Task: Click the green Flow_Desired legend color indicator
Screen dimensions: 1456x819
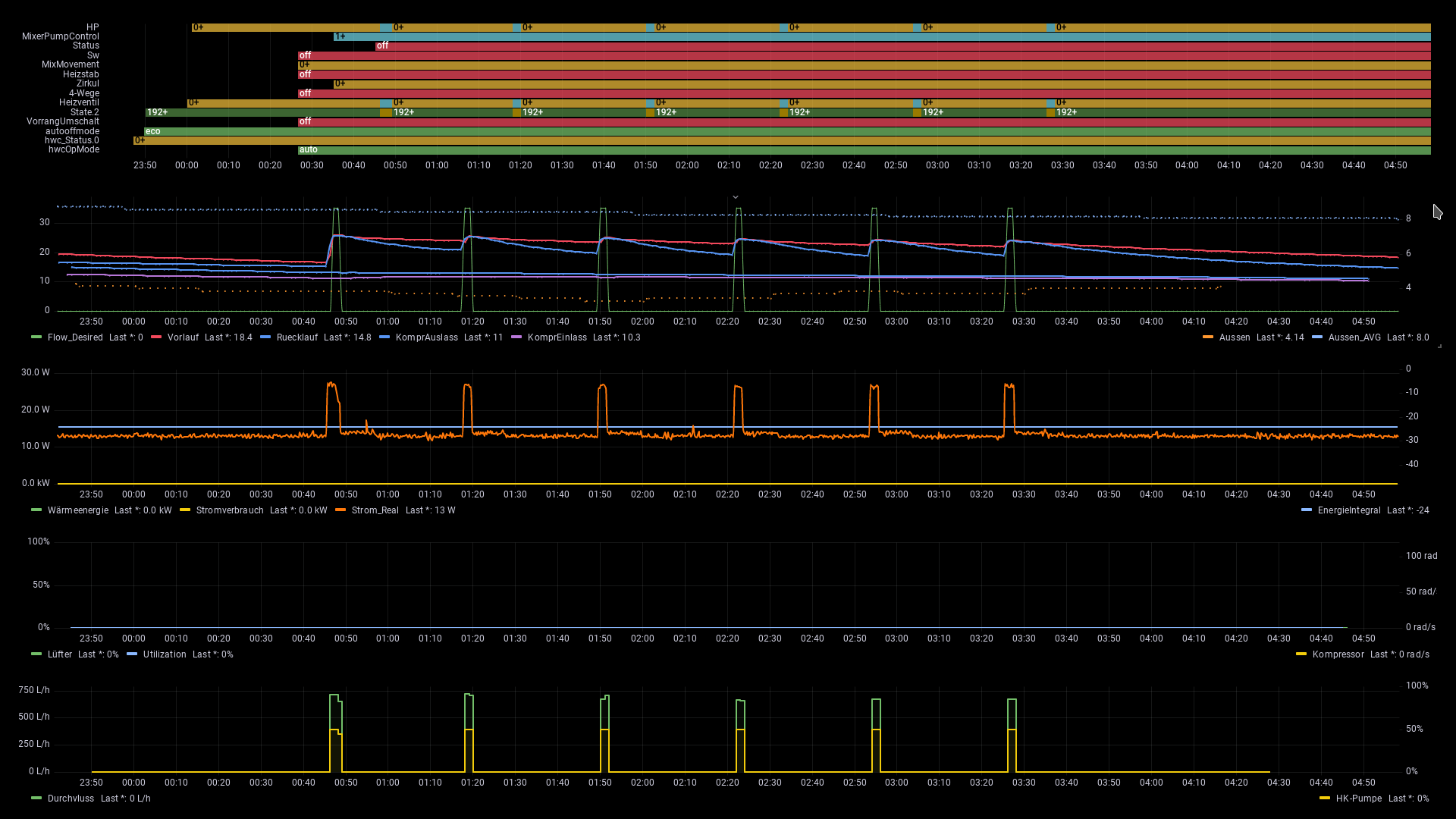Action: tap(36, 337)
